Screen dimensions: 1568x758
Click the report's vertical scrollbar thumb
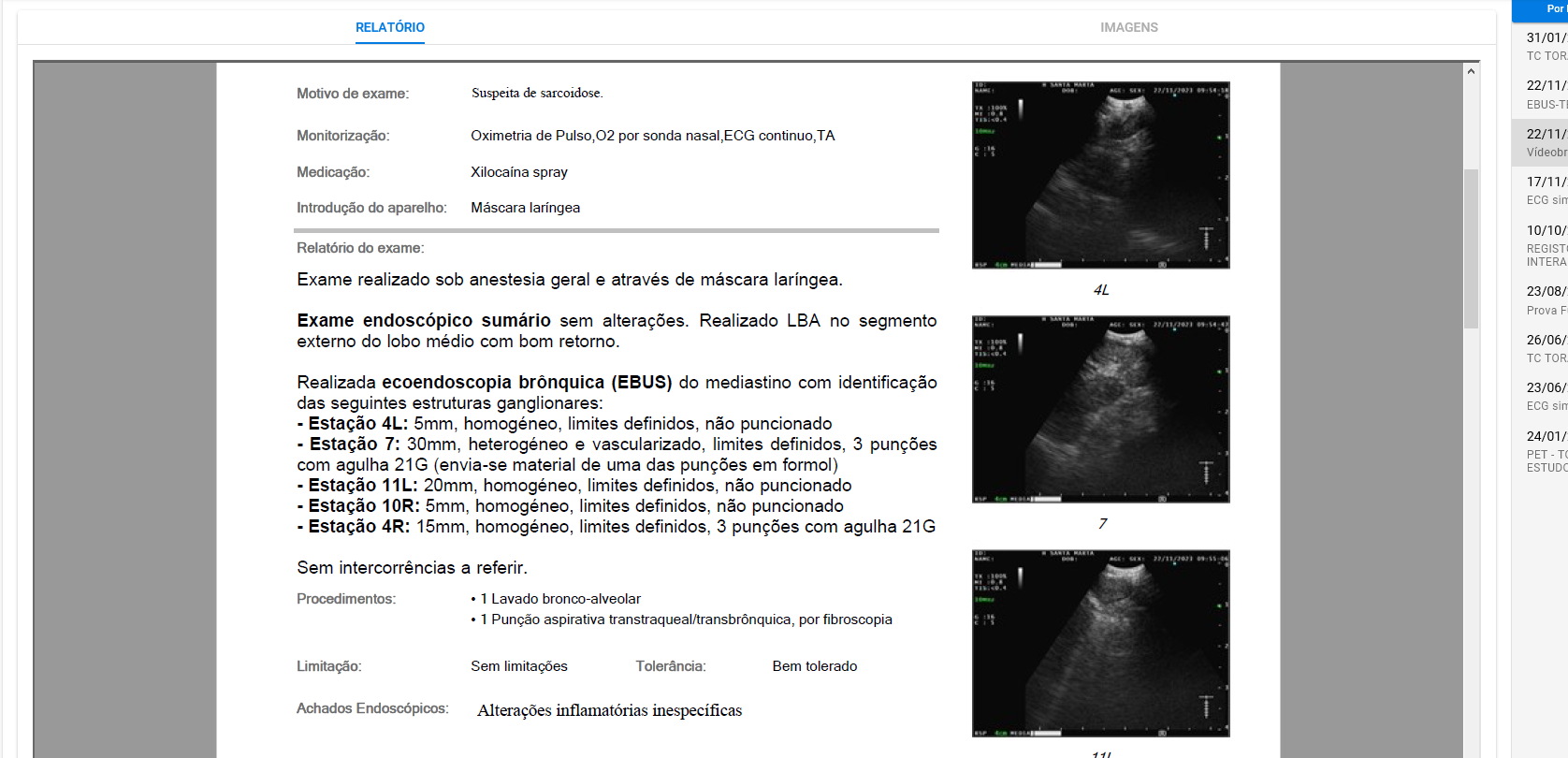[x=1471, y=248]
